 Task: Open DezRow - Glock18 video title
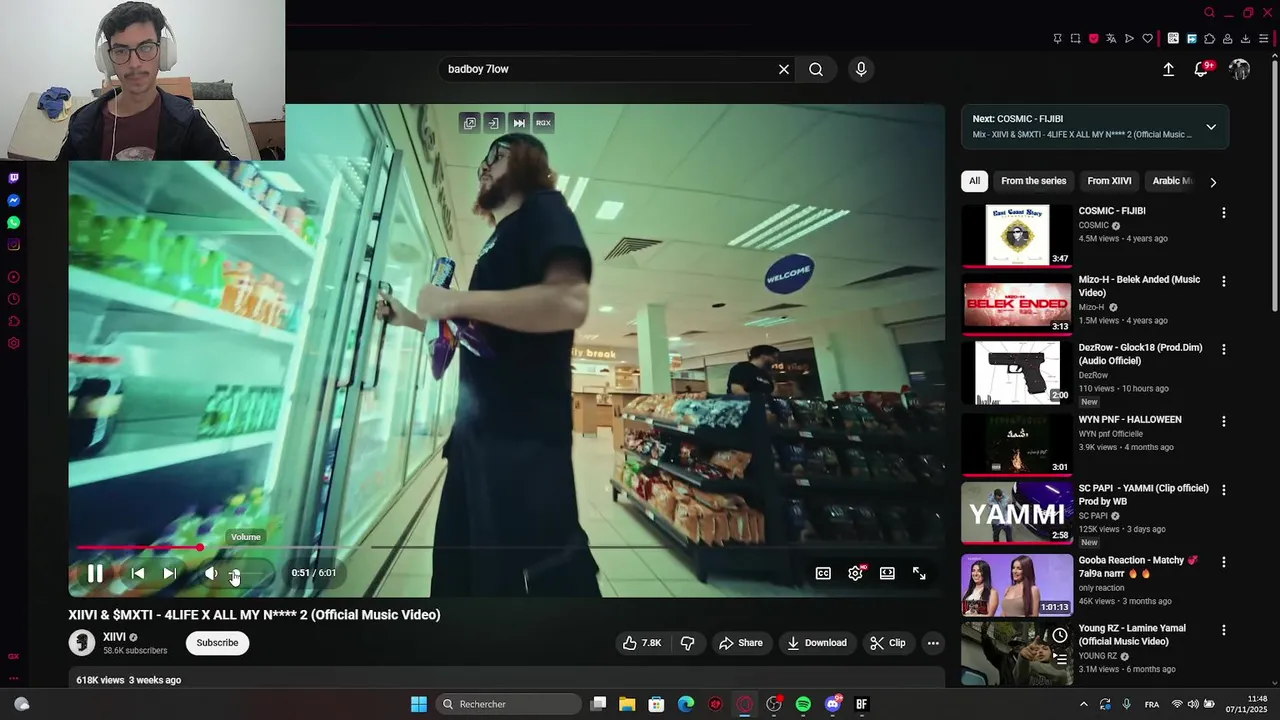1140,354
